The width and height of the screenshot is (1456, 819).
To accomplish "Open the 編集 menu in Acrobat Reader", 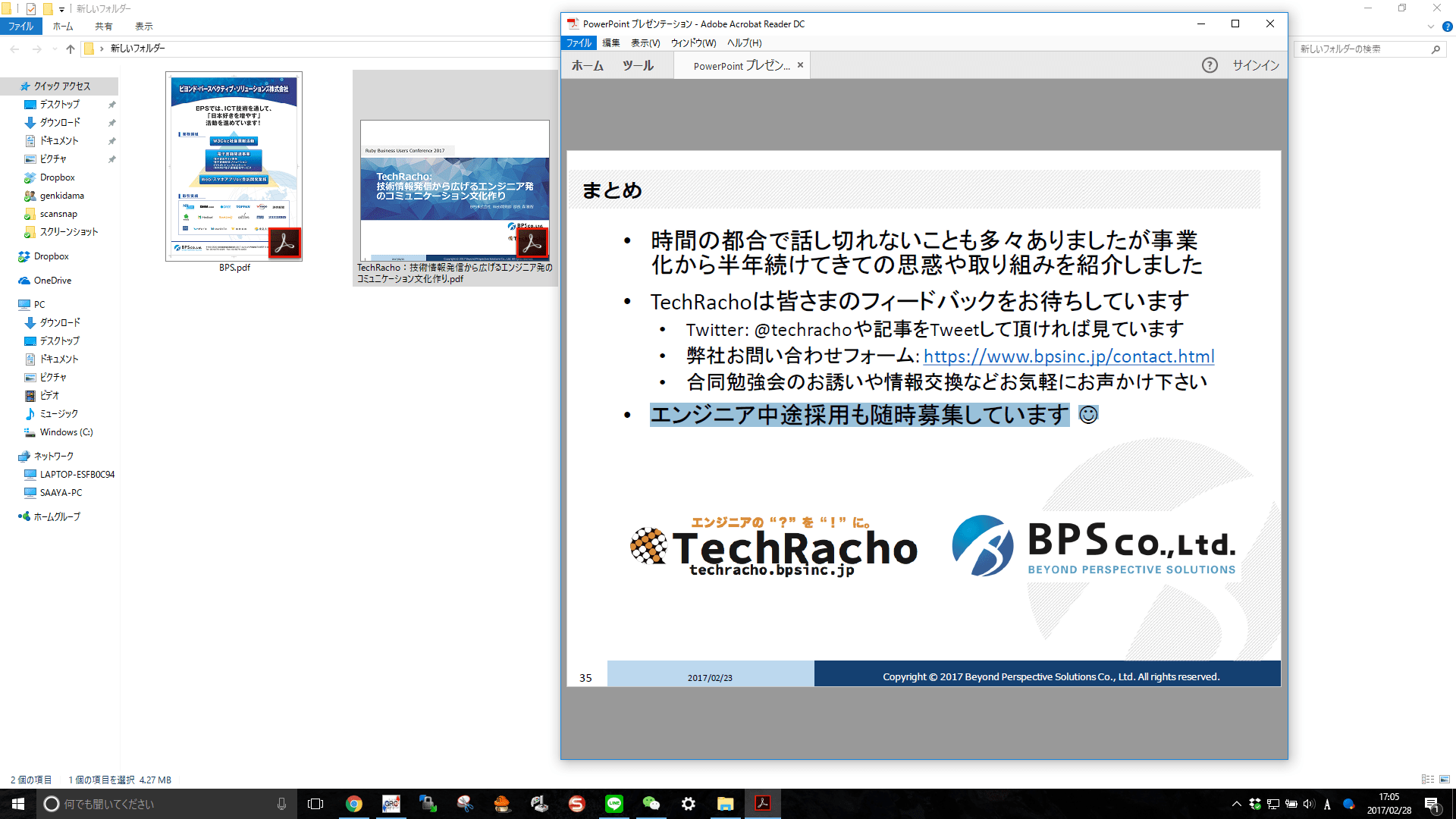I will click(x=610, y=43).
